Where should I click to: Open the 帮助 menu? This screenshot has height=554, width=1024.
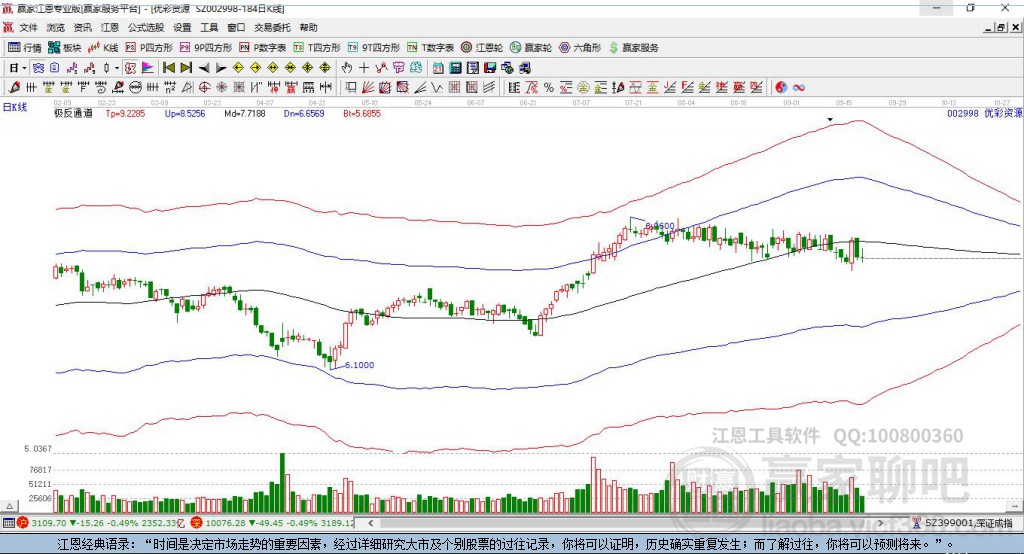click(308, 27)
